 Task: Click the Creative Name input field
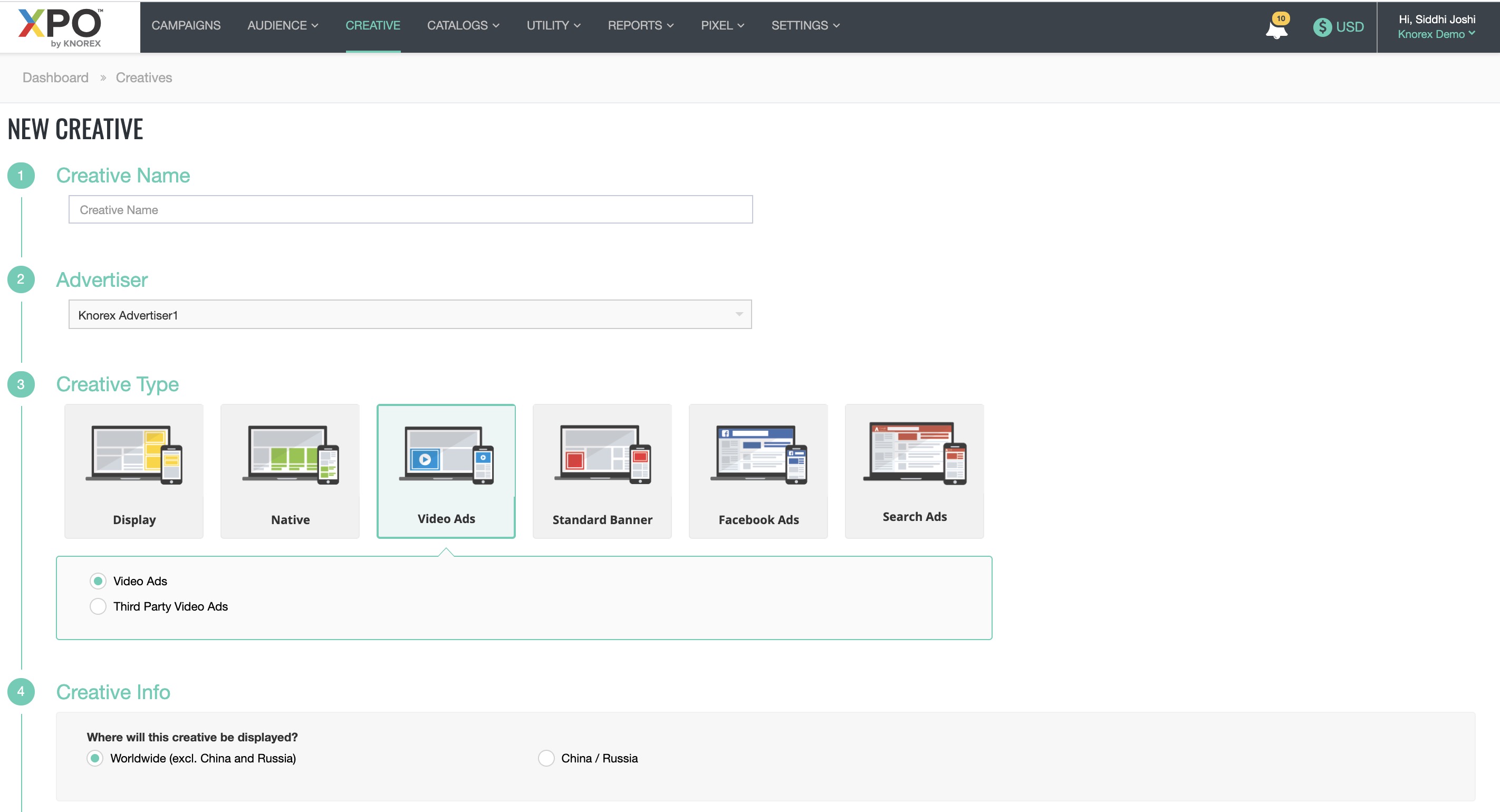click(410, 209)
